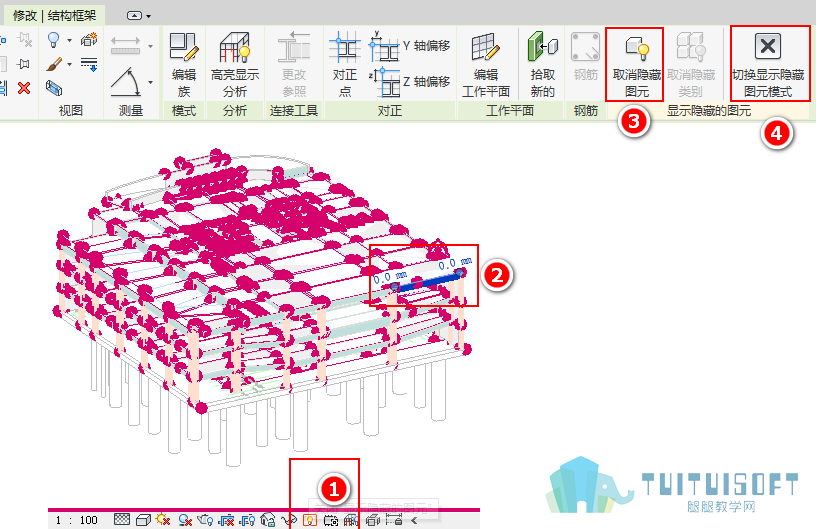
Task: Click the 1 : 100 view scale
Action: click(77, 520)
